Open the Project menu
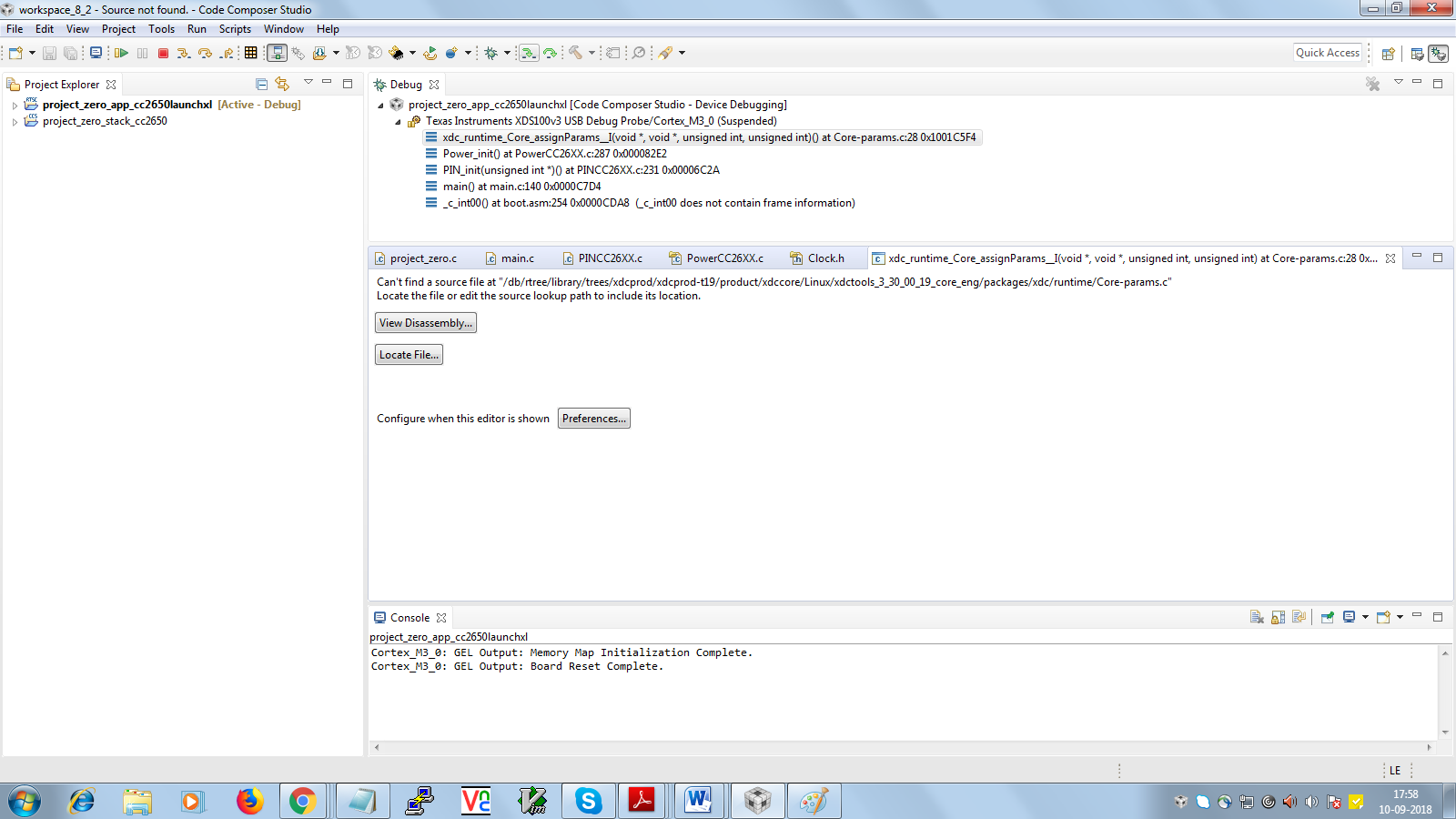1456x819 pixels. [x=118, y=29]
